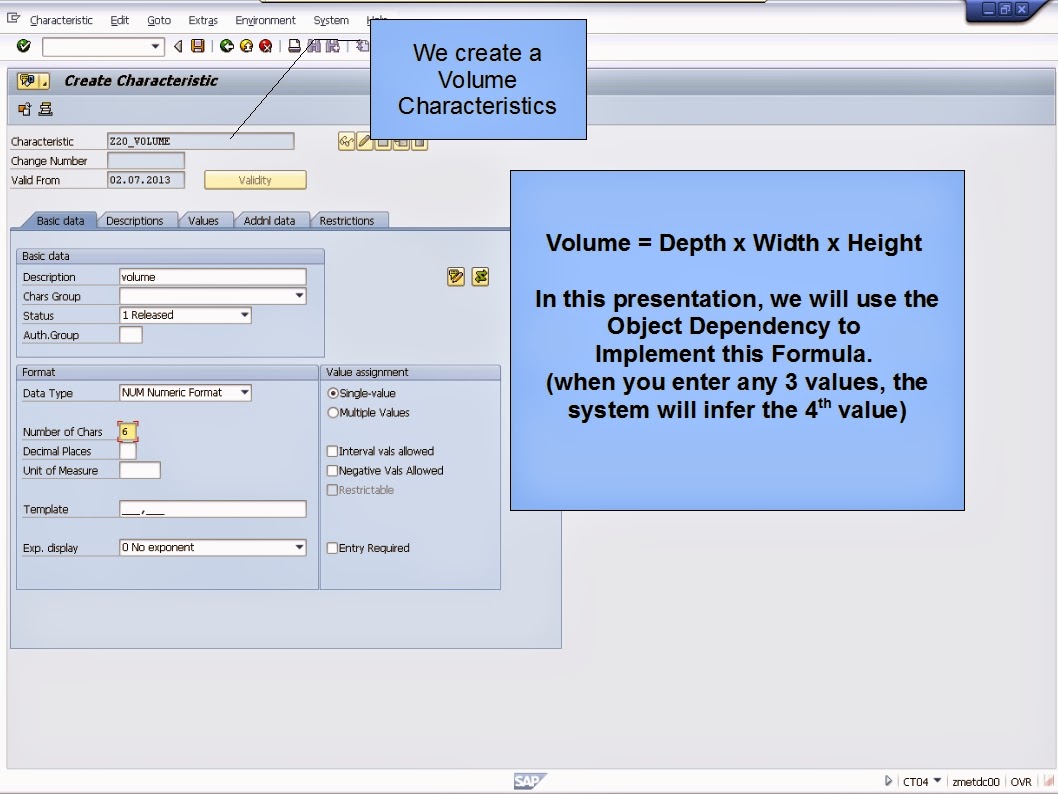Click the status bar expand triangle
The width and height of the screenshot is (1058, 794).
tap(888, 781)
